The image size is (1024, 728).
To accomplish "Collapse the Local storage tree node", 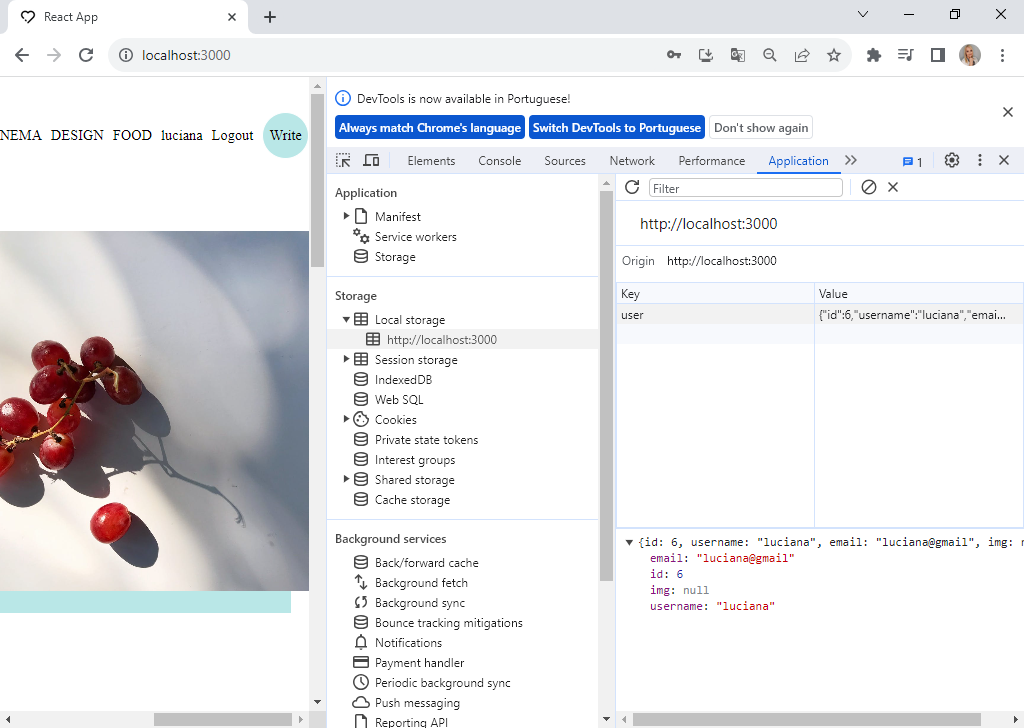I will coord(346,319).
